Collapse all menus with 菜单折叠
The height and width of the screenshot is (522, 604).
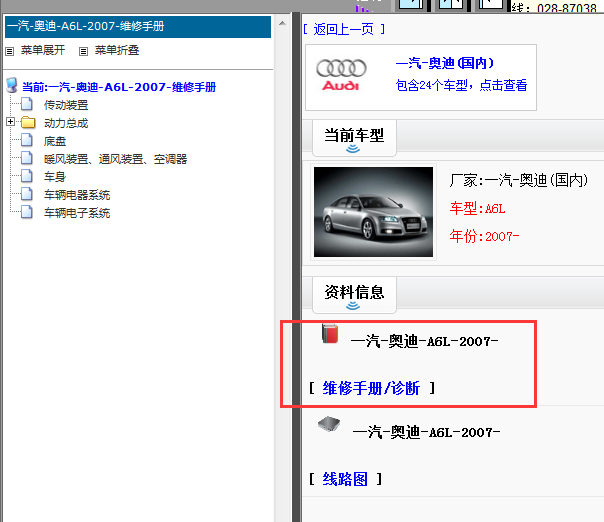tap(108, 50)
